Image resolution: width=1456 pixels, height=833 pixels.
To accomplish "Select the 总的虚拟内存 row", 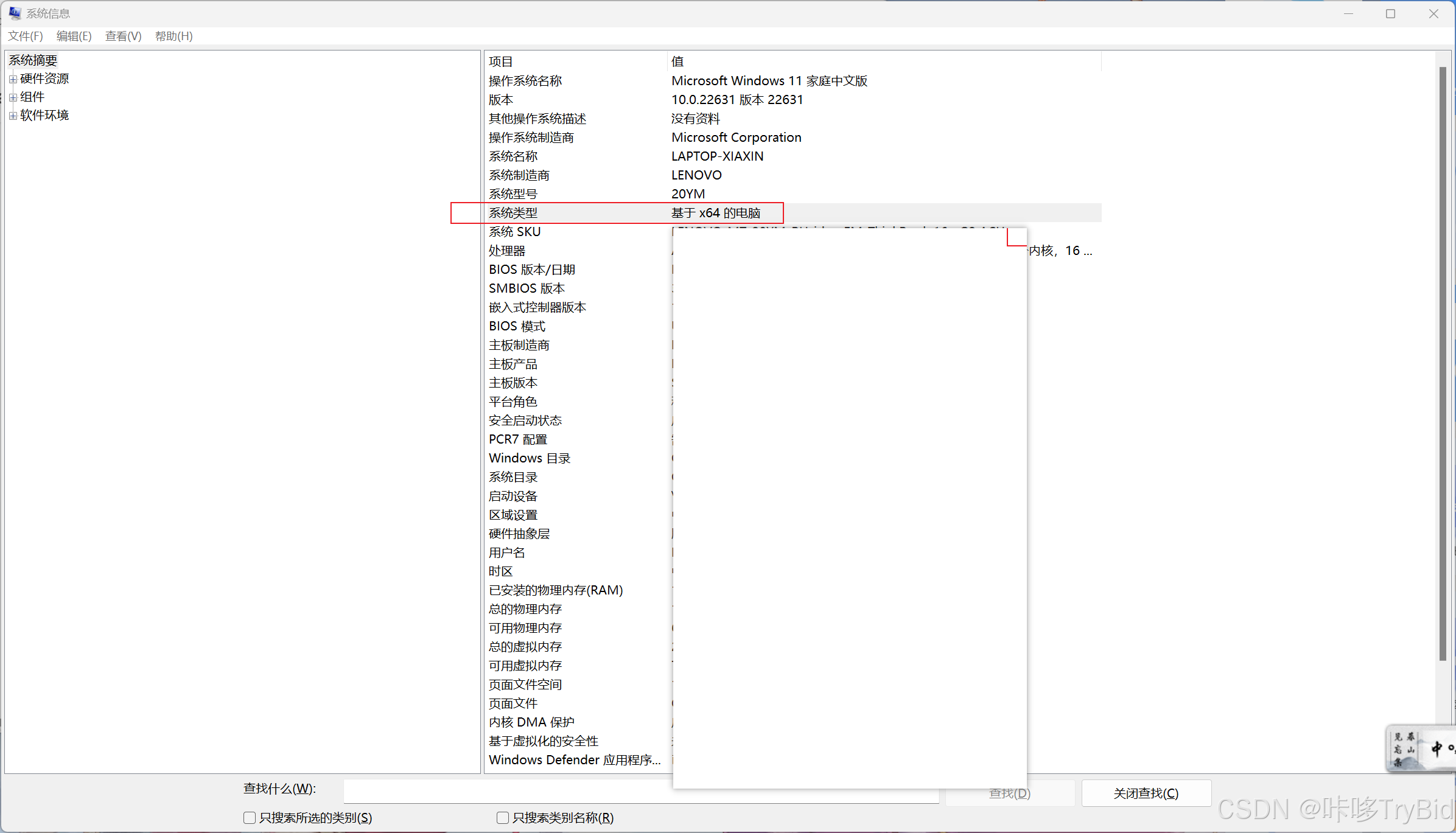I will pos(578,647).
